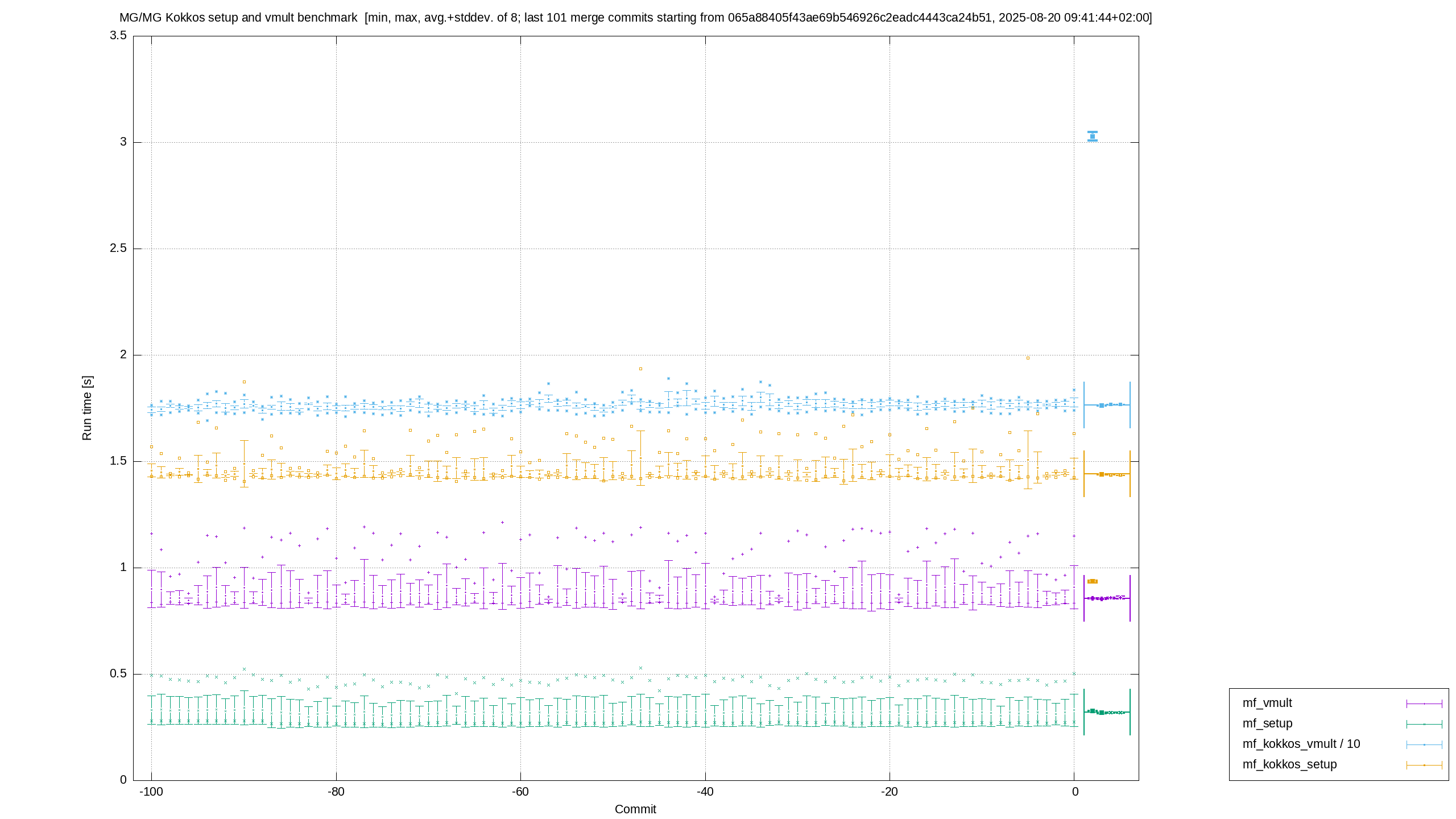Click the purple summary error bar at right

(x=1106, y=598)
